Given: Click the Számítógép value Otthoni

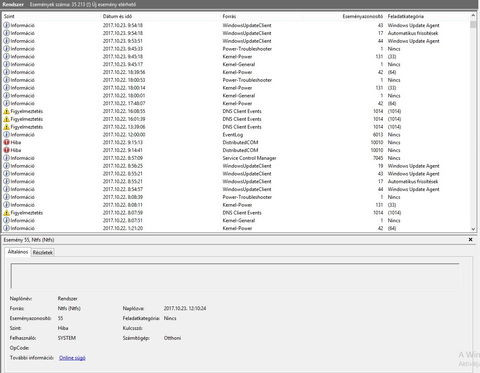Looking at the screenshot, I should pyautogui.click(x=172, y=338).
